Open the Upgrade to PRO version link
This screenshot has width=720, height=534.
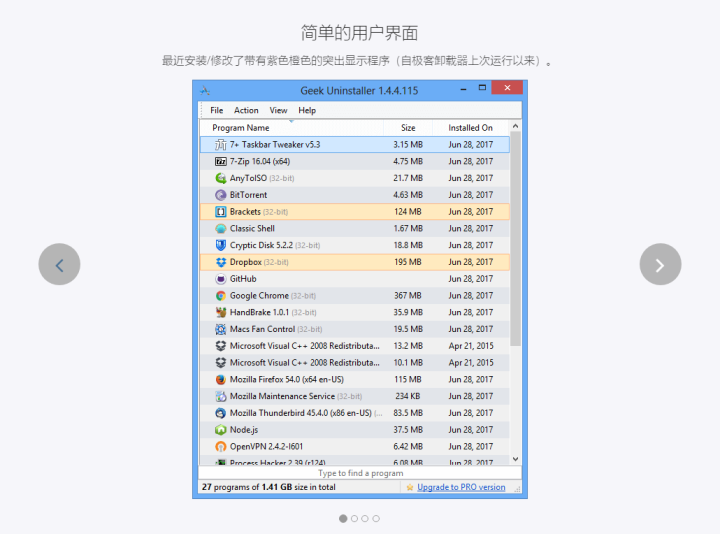click(461, 487)
